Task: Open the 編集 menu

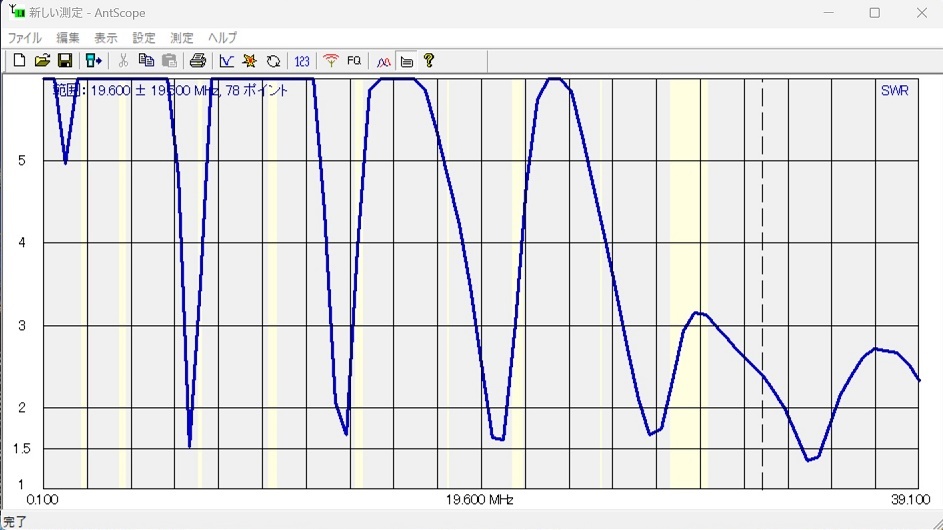Action: point(68,38)
